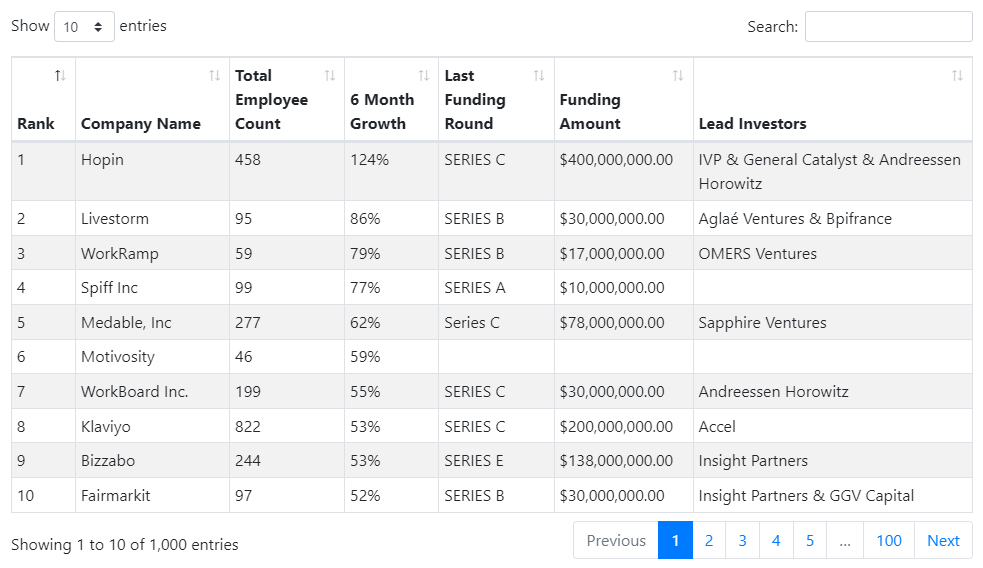The height and width of the screenshot is (568, 983).
Task: Sort by 6 Month Growth arrows
Action: [x=424, y=76]
